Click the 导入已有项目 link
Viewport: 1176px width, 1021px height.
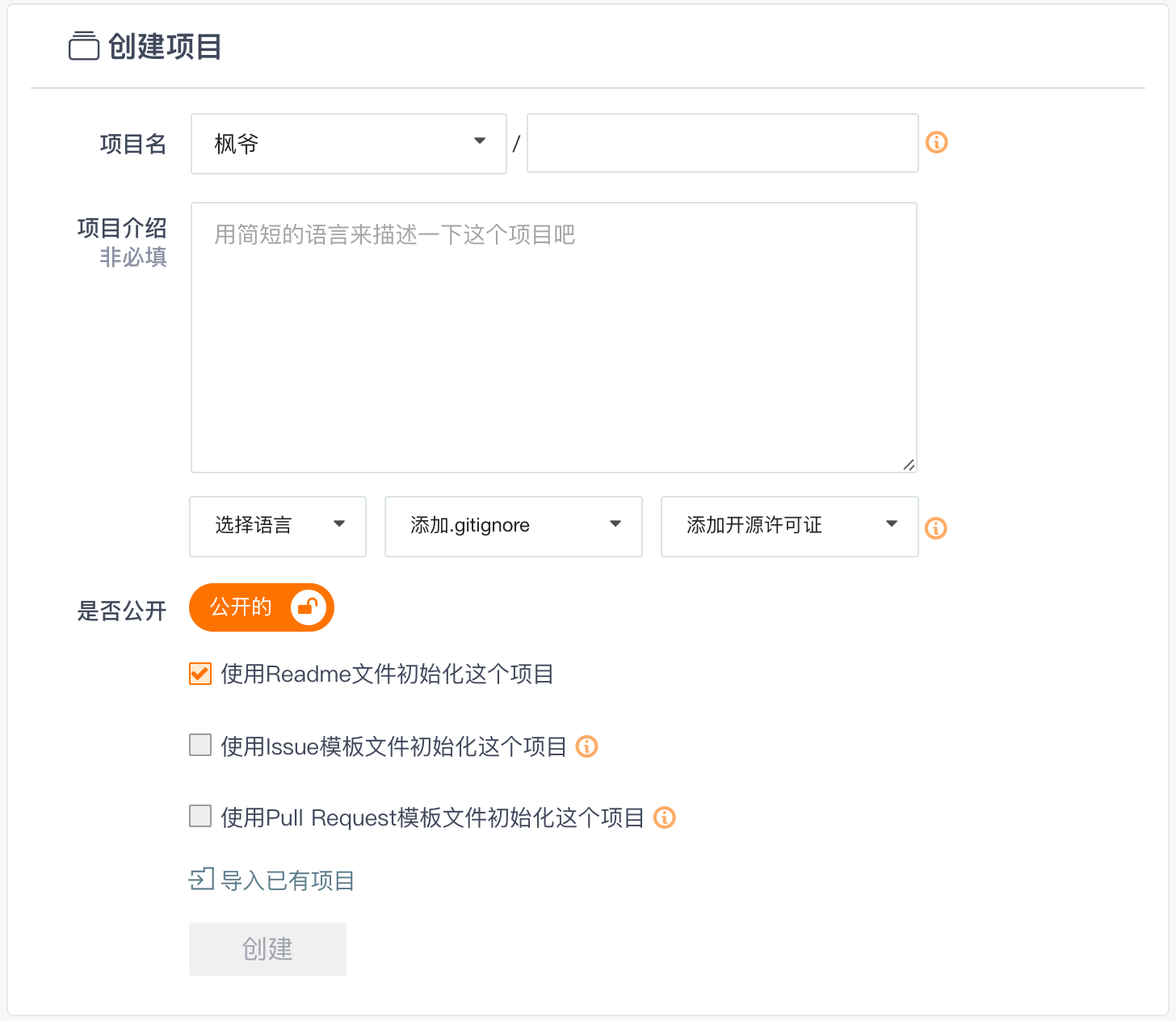(x=288, y=880)
